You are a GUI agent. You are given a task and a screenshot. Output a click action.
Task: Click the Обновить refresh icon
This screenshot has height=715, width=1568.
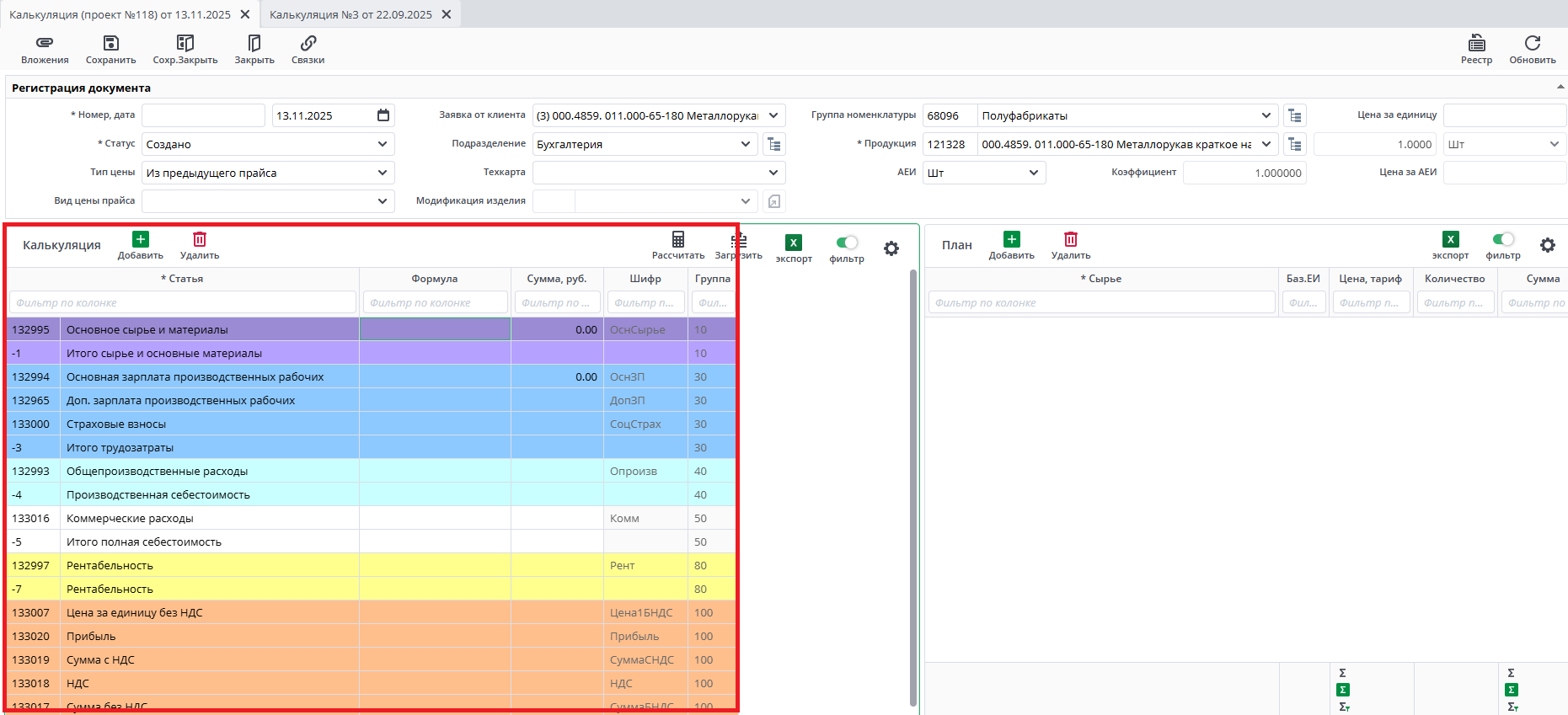pos(1532,43)
